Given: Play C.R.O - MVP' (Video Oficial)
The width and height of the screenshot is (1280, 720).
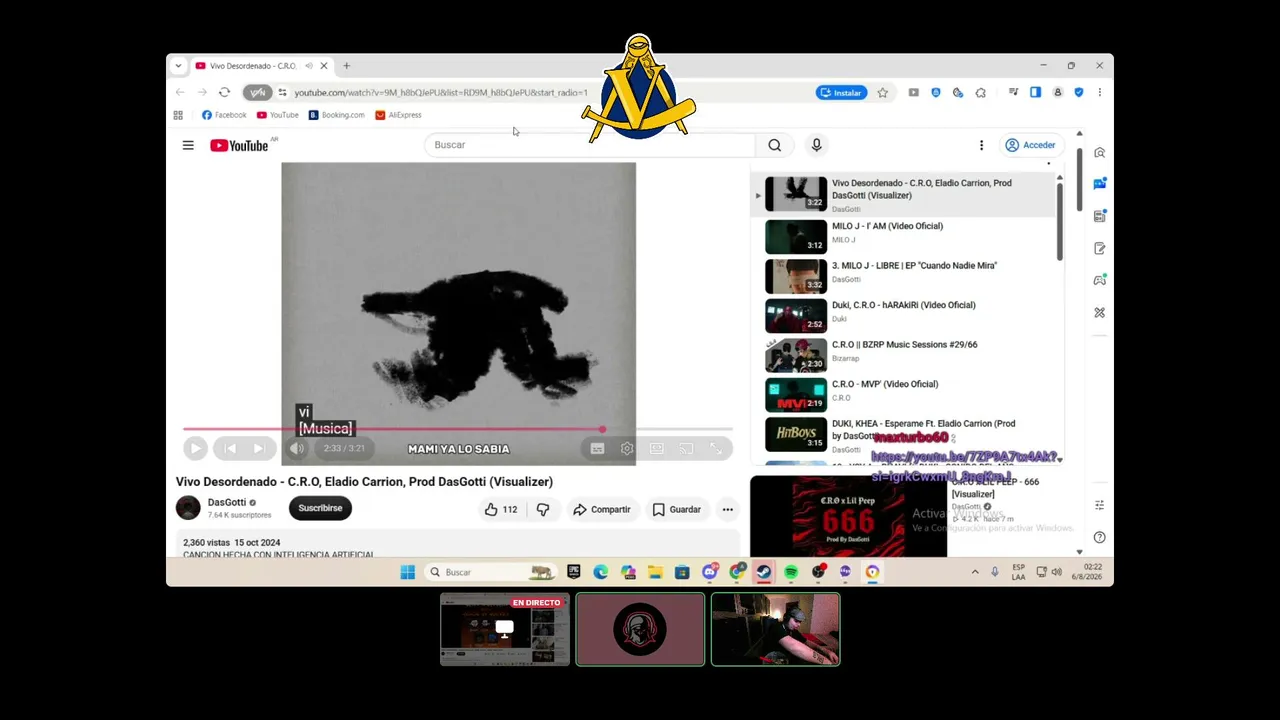Looking at the screenshot, I should point(907,395).
